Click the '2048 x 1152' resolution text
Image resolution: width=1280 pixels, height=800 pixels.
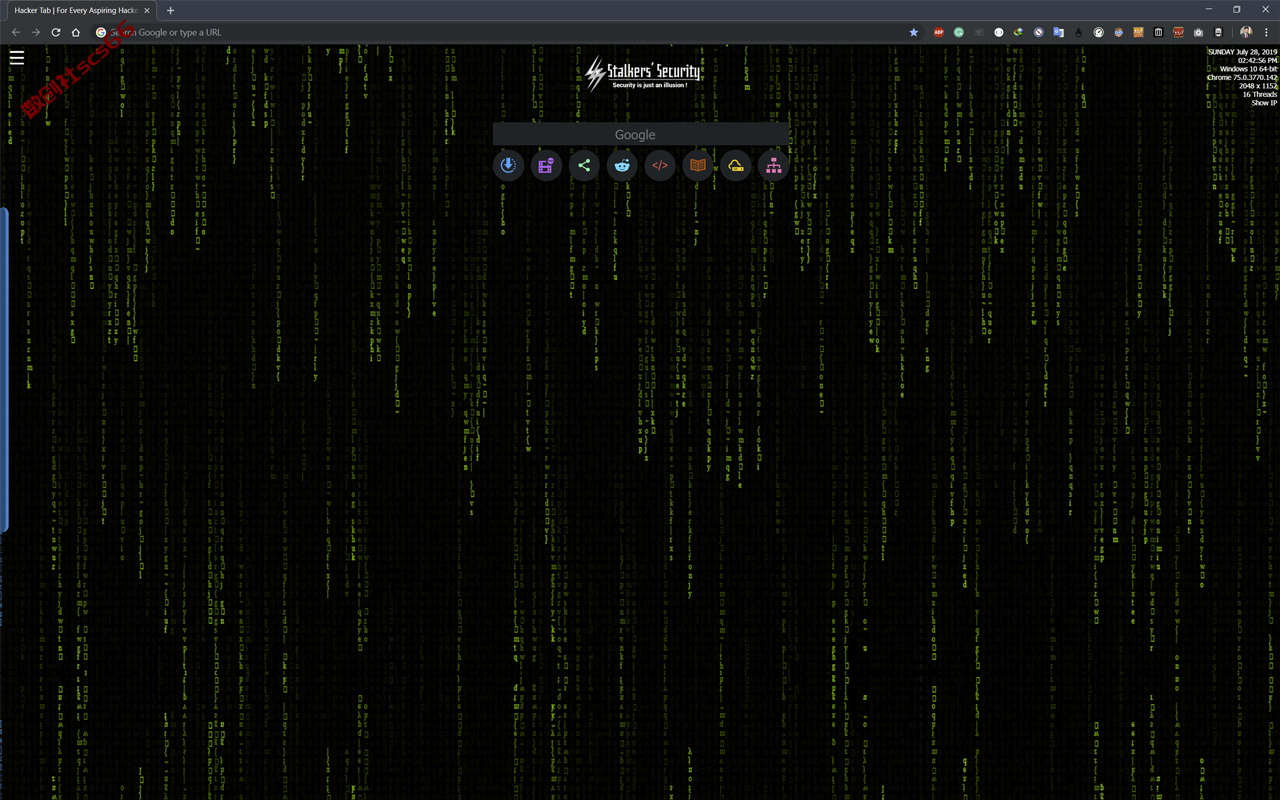click(x=1258, y=86)
